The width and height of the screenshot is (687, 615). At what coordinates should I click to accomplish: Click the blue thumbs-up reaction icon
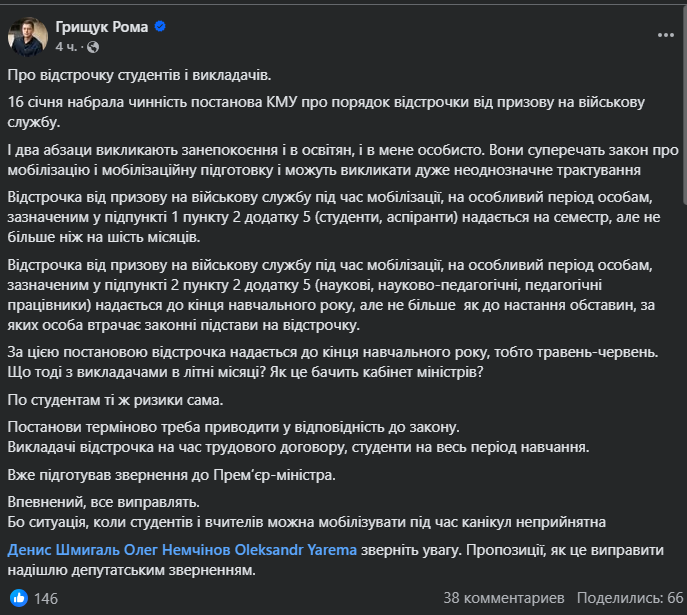point(18,598)
